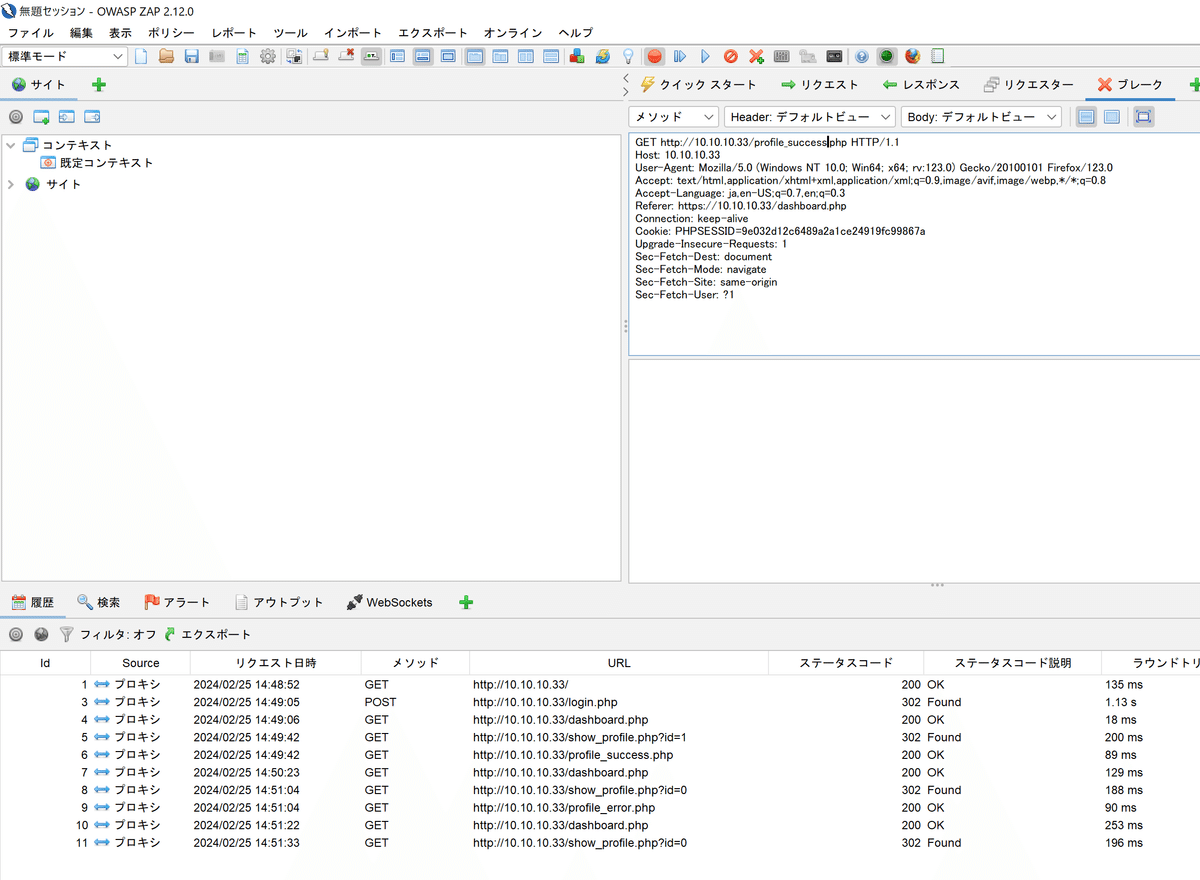The height and width of the screenshot is (880, 1200).
Task: Click the new context icon in Sites
Action: 41,117
